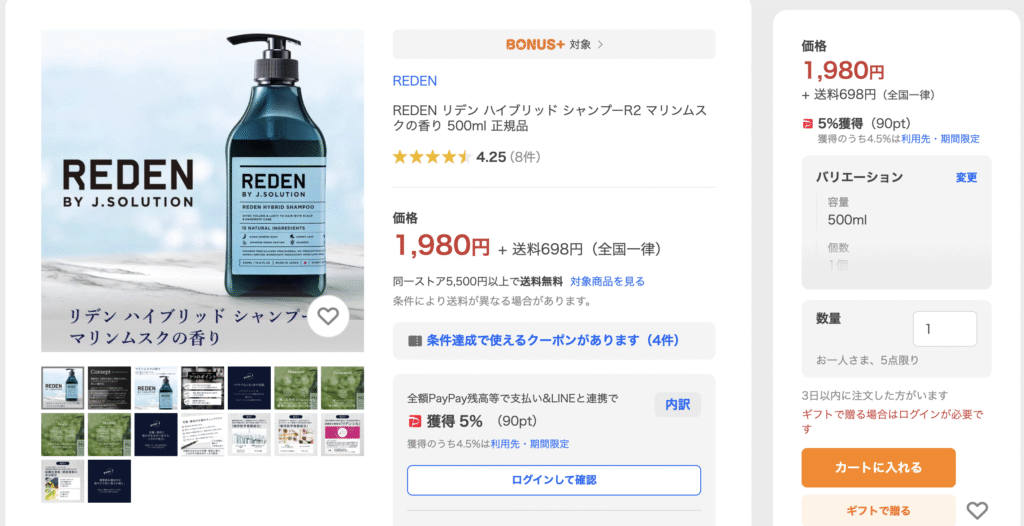
Task: Click 対象商品を見る link
Action: (607, 281)
